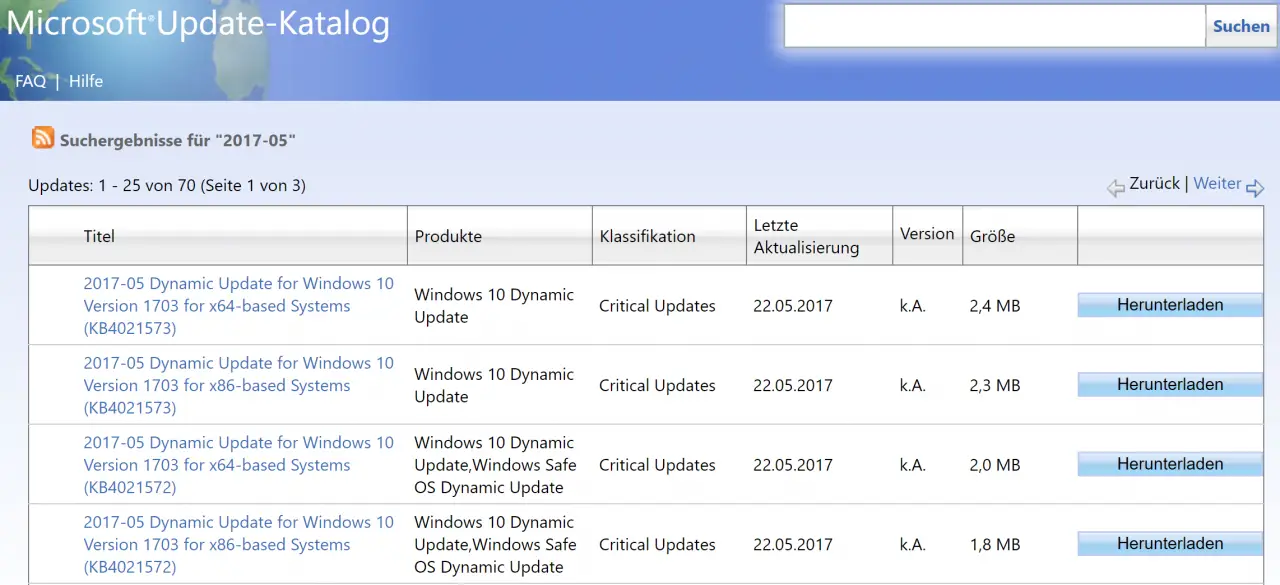The width and height of the screenshot is (1280, 585).
Task: Go to the next results page via Weiter
Action: (1217, 184)
